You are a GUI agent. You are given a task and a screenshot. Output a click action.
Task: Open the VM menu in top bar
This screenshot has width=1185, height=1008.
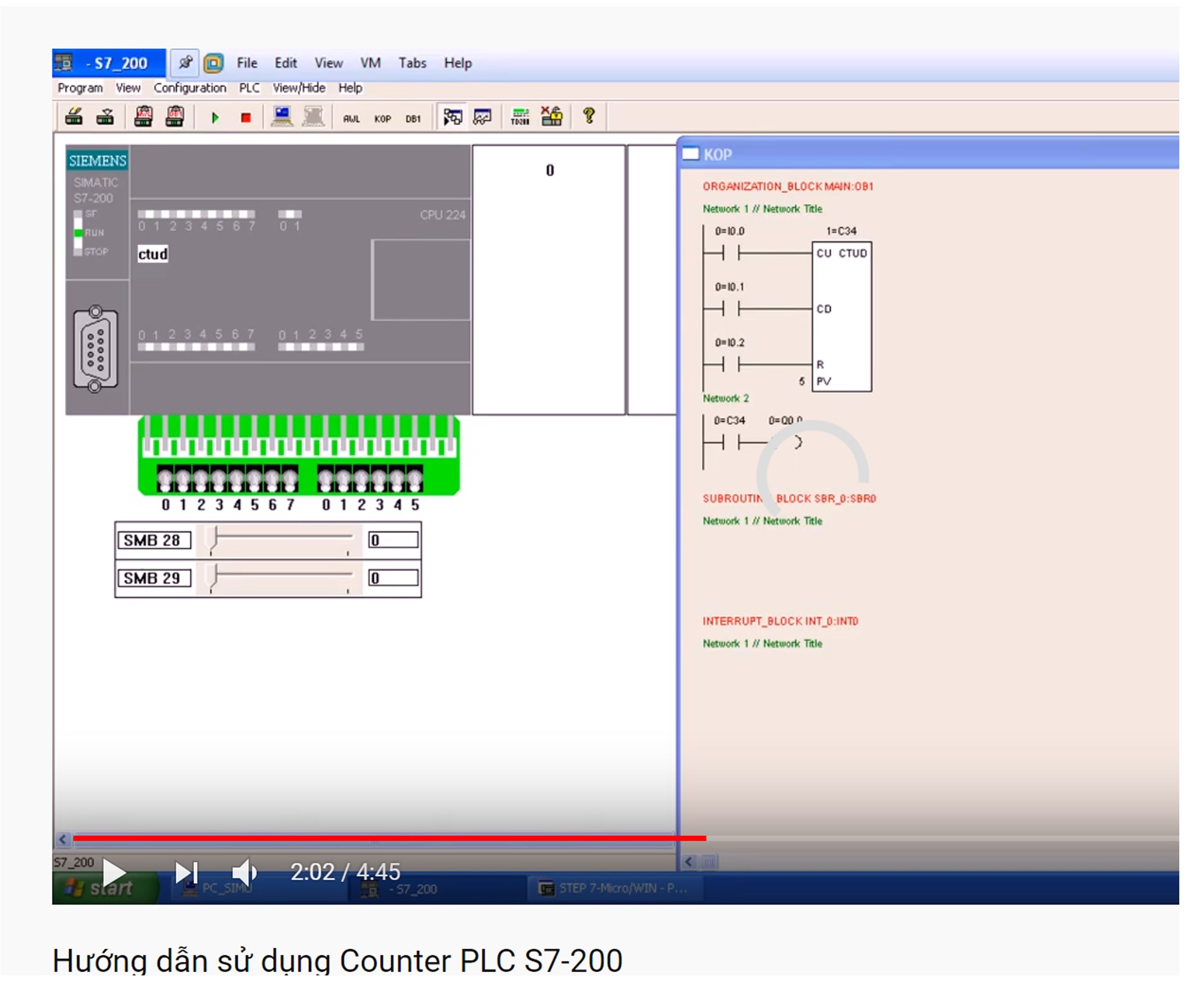(x=370, y=63)
